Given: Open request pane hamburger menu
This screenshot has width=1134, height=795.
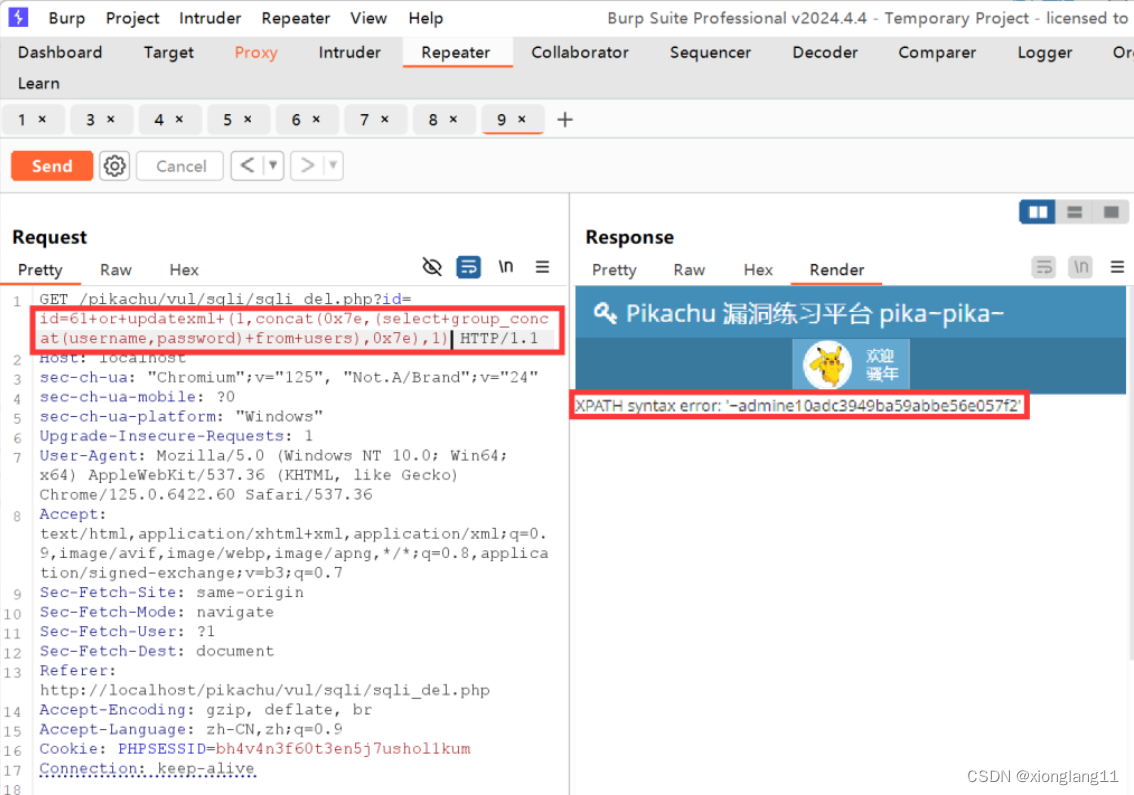Looking at the screenshot, I should coord(542,267).
